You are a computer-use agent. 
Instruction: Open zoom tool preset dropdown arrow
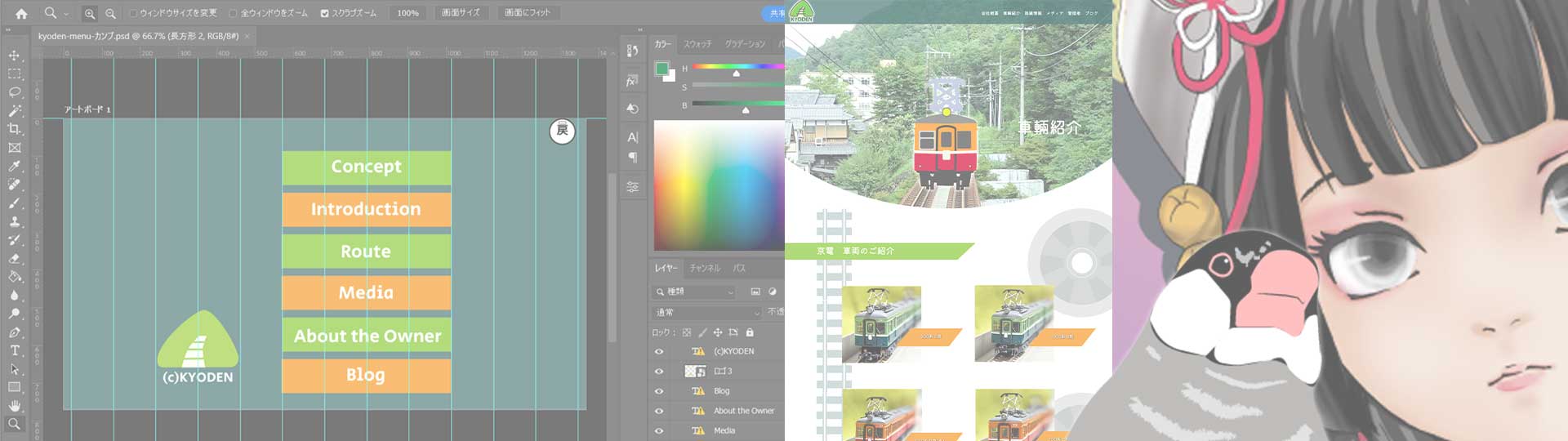point(66,14)
